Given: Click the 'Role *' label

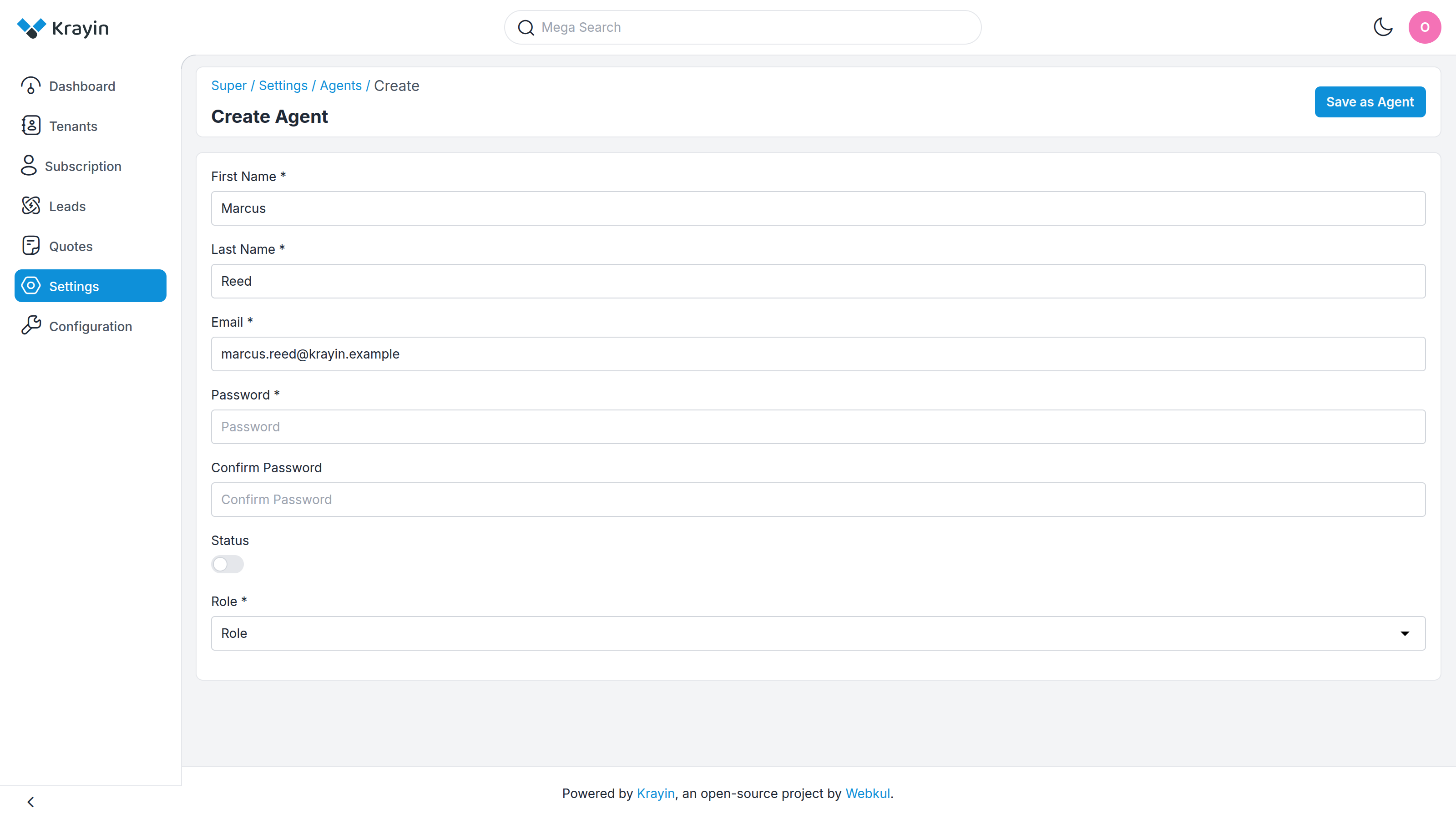Looking at the screenshot, I should pyautogui.click(x=229, y=602).
